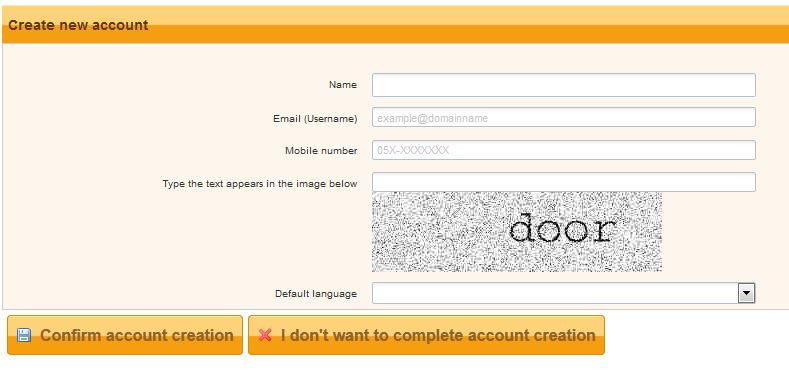This screenshot has width=789, height=370.
Task: Focus the Email (Username) field
Action: [564, 117]
